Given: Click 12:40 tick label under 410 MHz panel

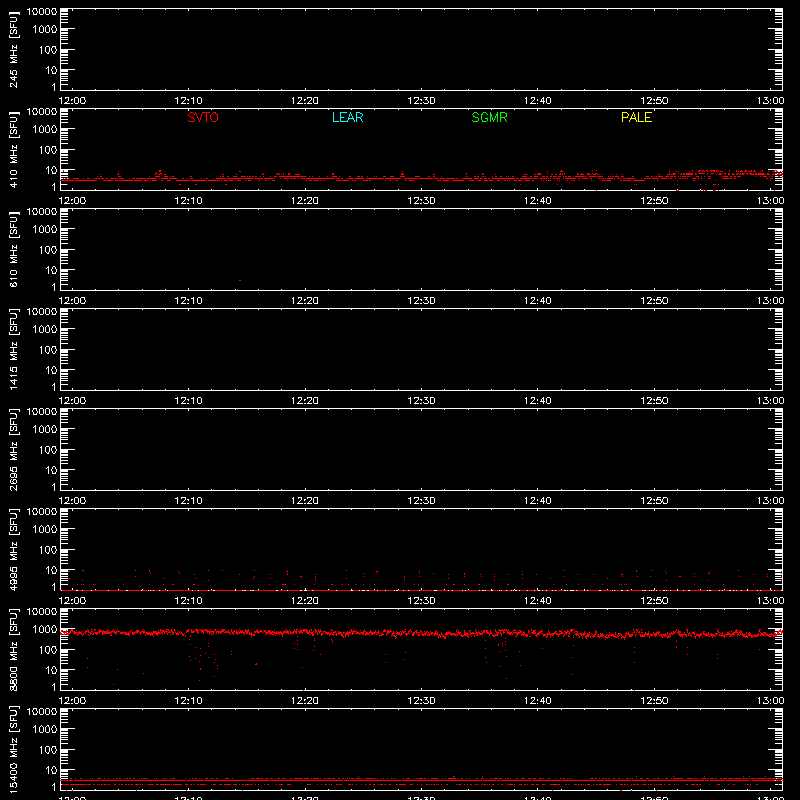Looking at the screenshot, I should (538, 201).
